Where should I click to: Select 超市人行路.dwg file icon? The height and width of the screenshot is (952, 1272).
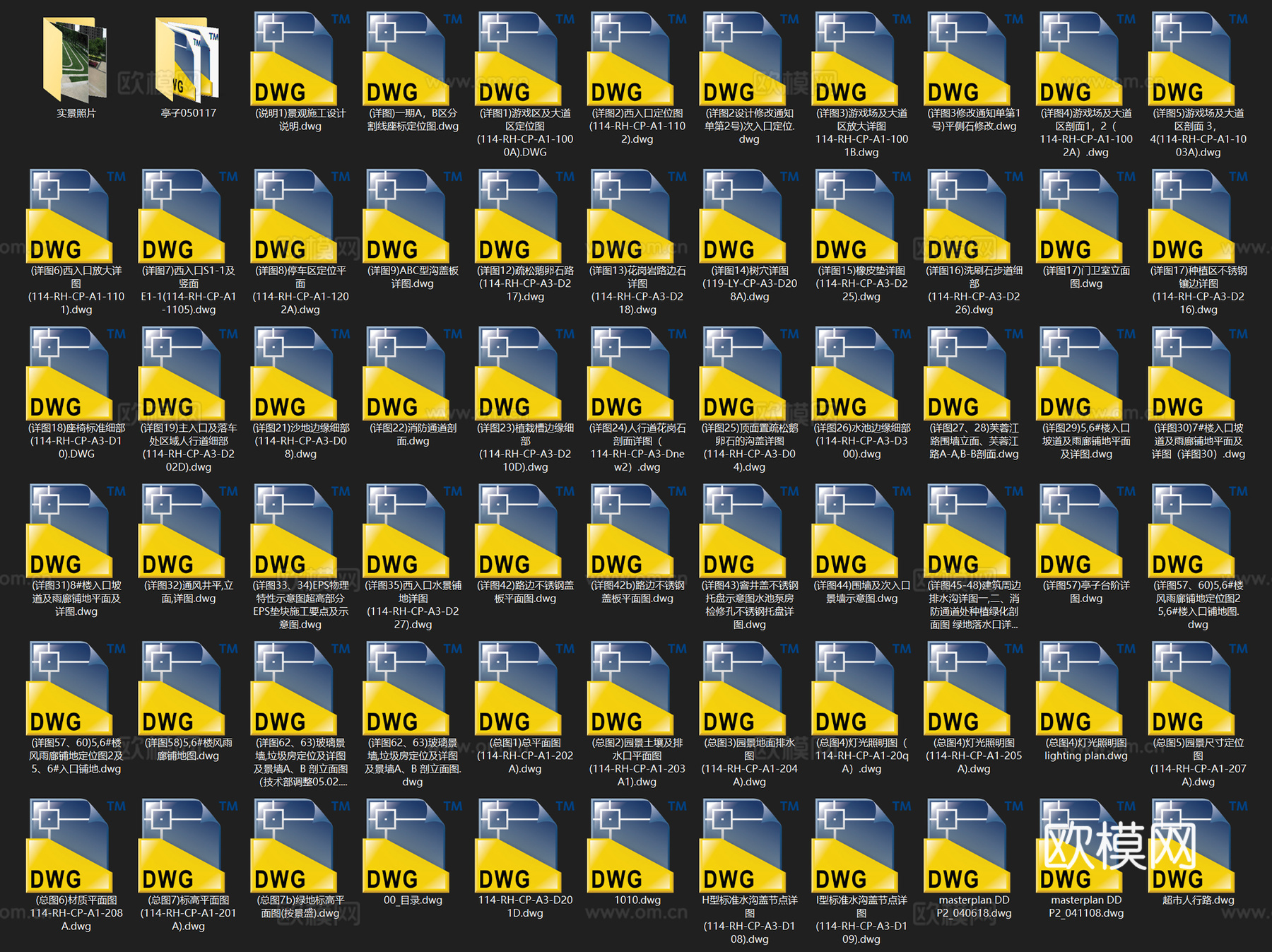(x=1192, y=846)
